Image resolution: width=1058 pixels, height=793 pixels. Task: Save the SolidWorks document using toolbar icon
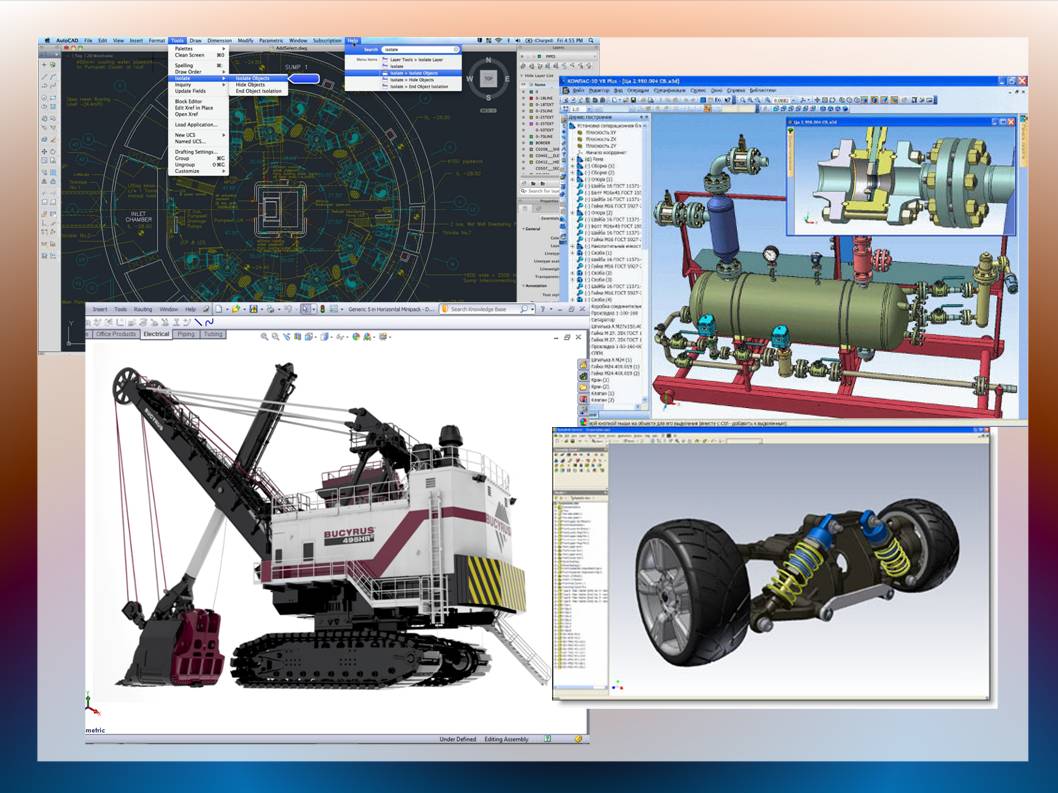[254, 309]
